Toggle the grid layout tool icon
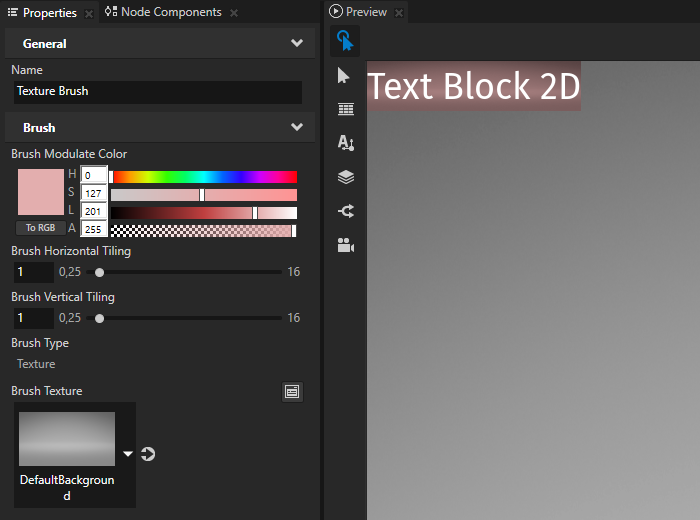Viewport: 700px width, 520px height. tap(345, 110)
